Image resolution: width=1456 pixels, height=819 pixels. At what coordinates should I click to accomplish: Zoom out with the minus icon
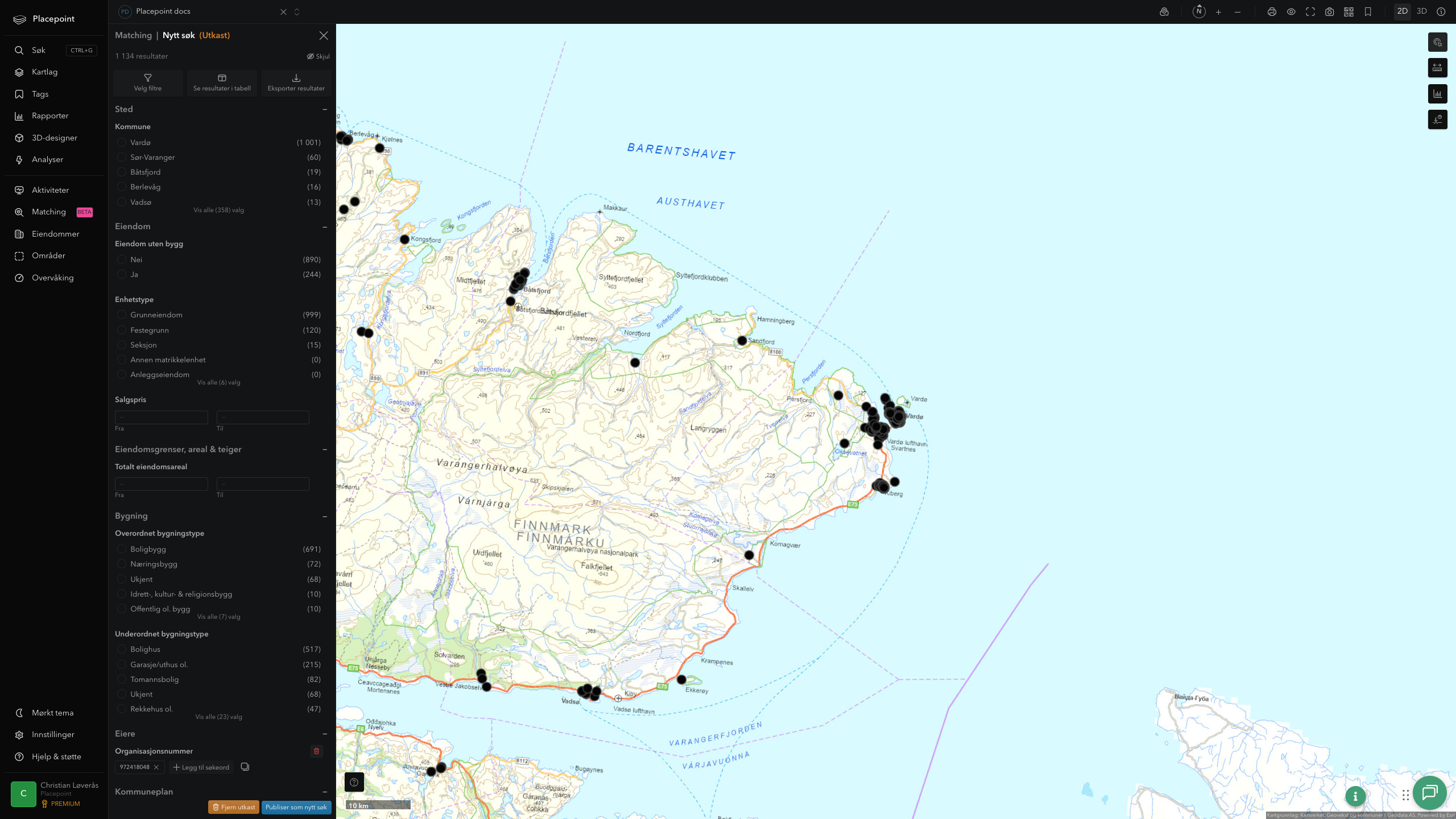point(1238,12)
